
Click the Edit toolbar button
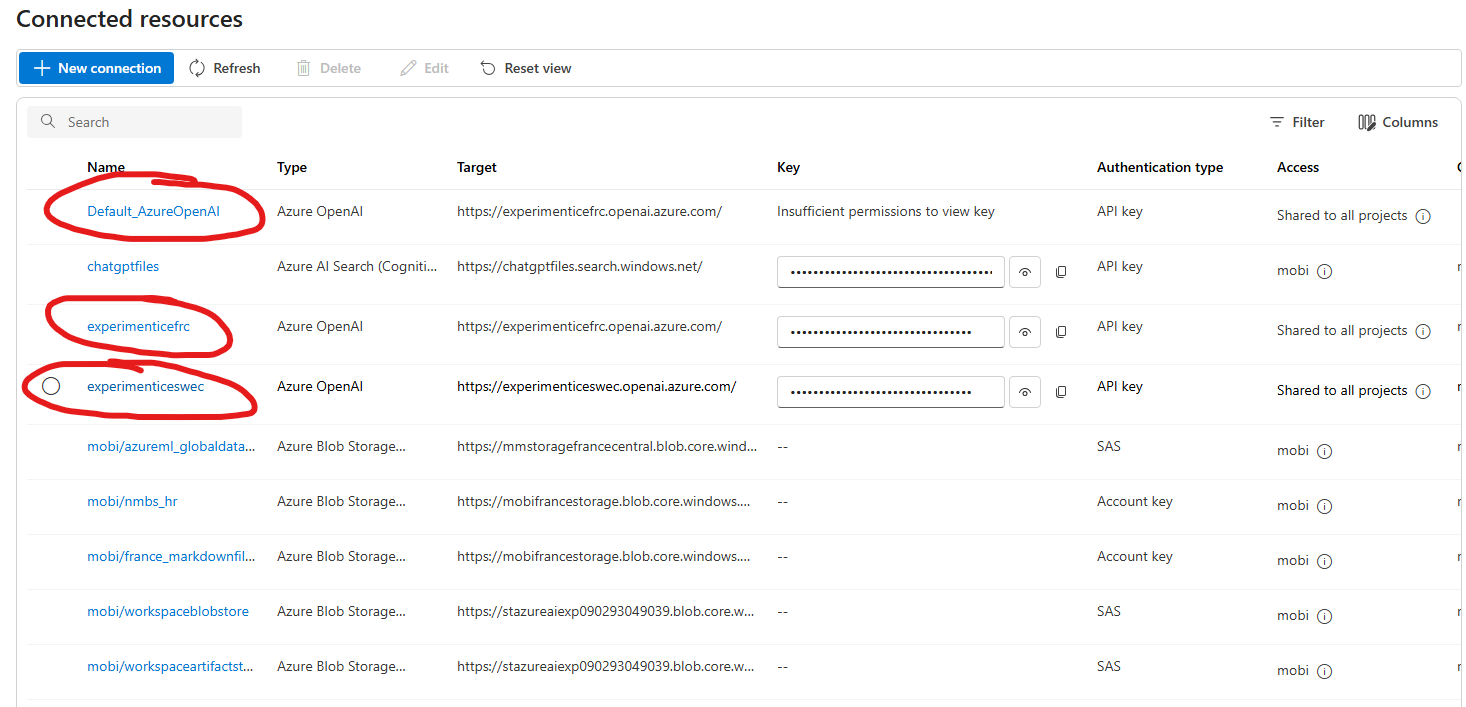point(425,68)
